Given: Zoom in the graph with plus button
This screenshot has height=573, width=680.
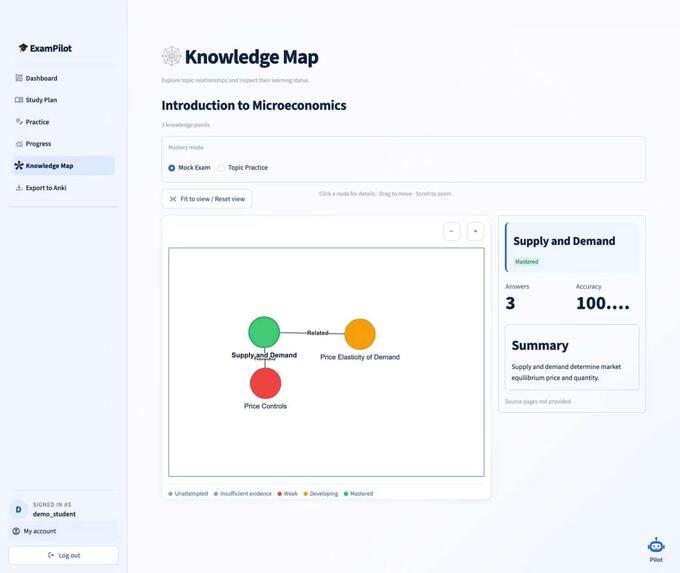Looking at the screenshot, I should (475, 231).
